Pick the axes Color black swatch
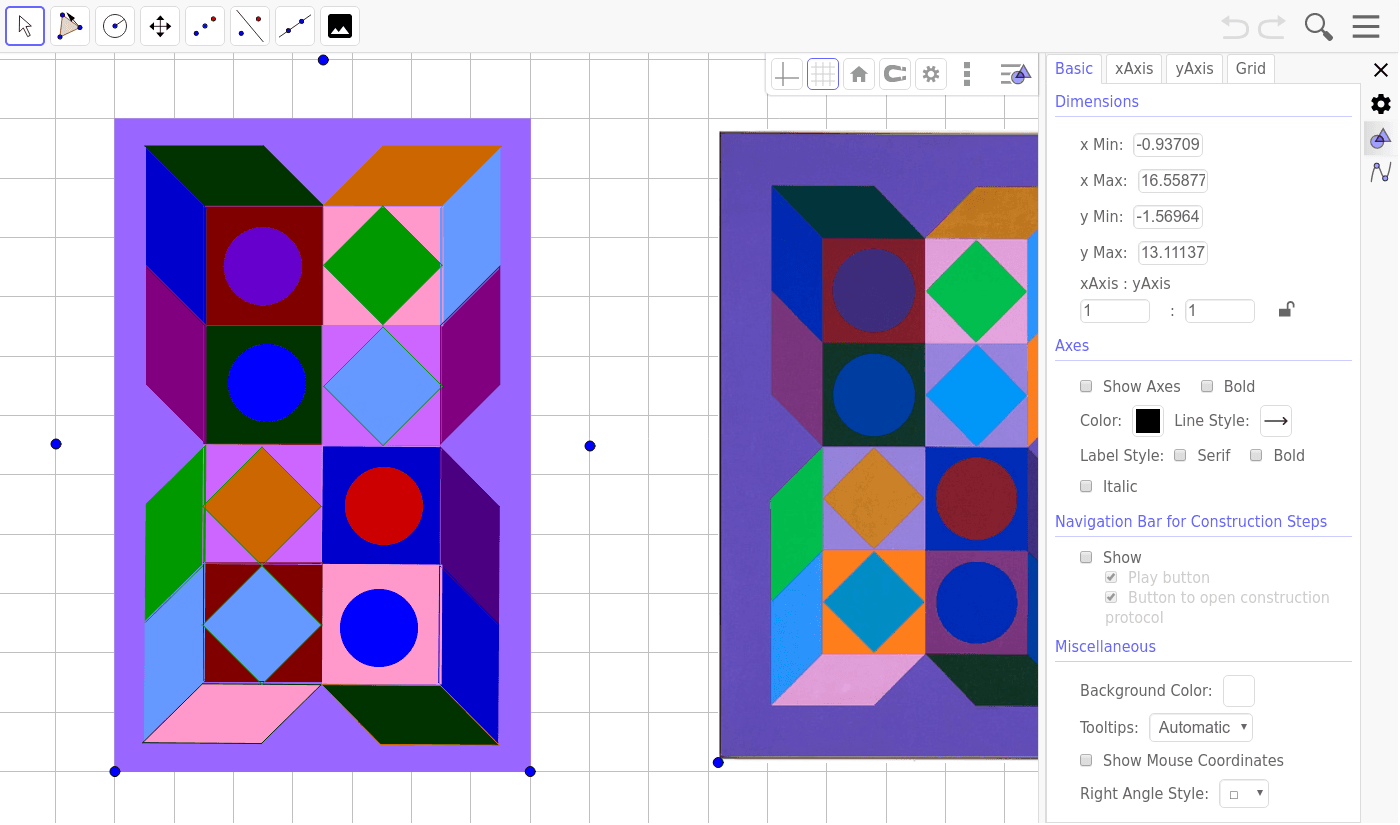 tap(1148, 421)
